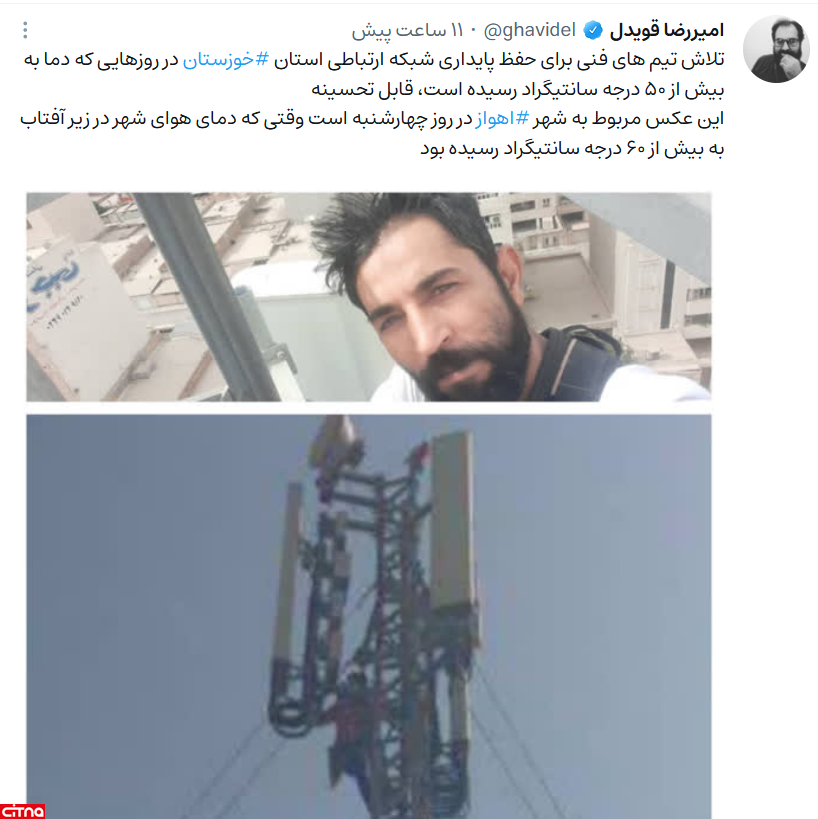The image size is (818, 819).
Task: Visit the @ghavidel handle link
Action: 530,30
